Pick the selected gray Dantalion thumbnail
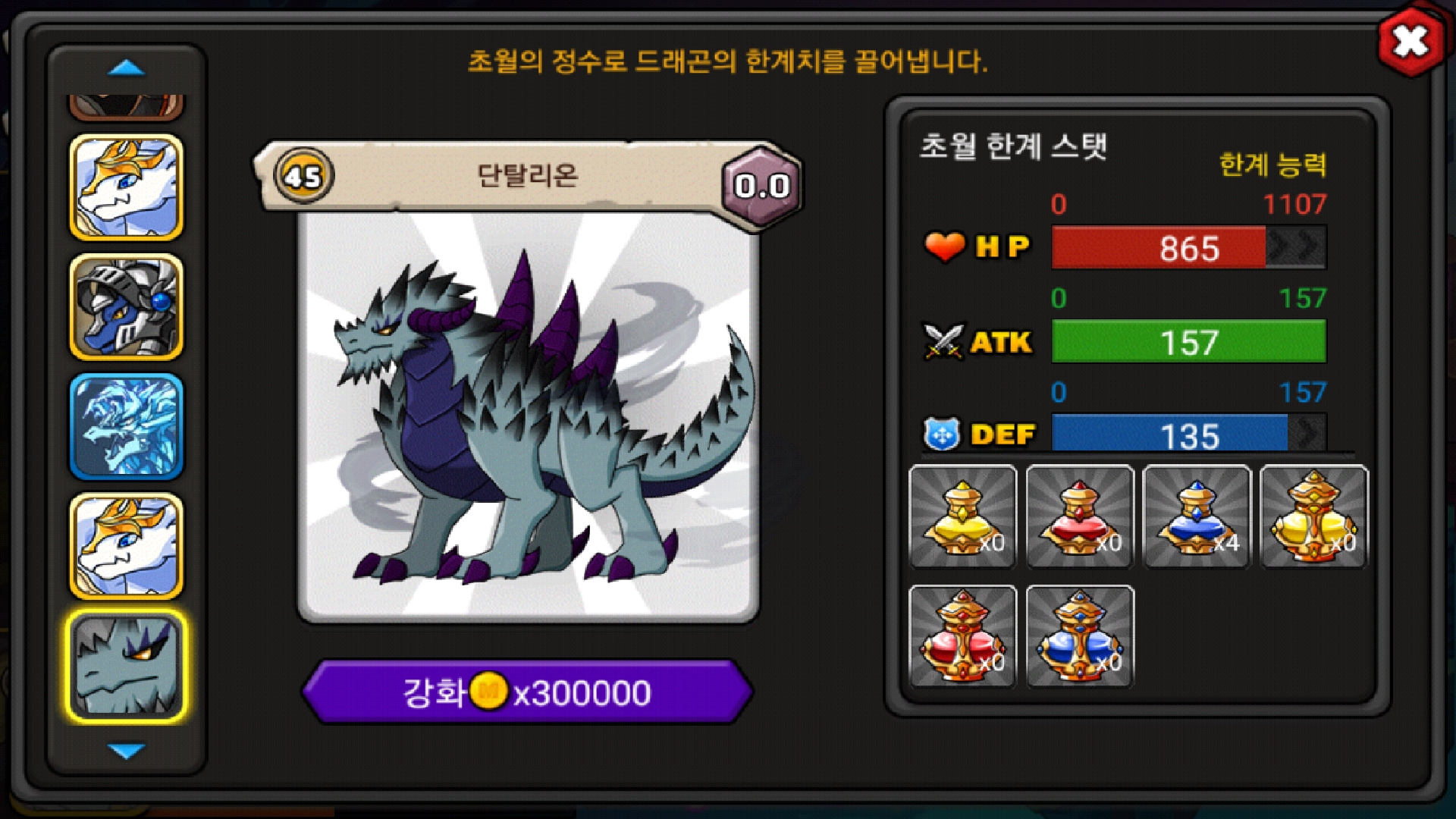 tap(127, 666)
